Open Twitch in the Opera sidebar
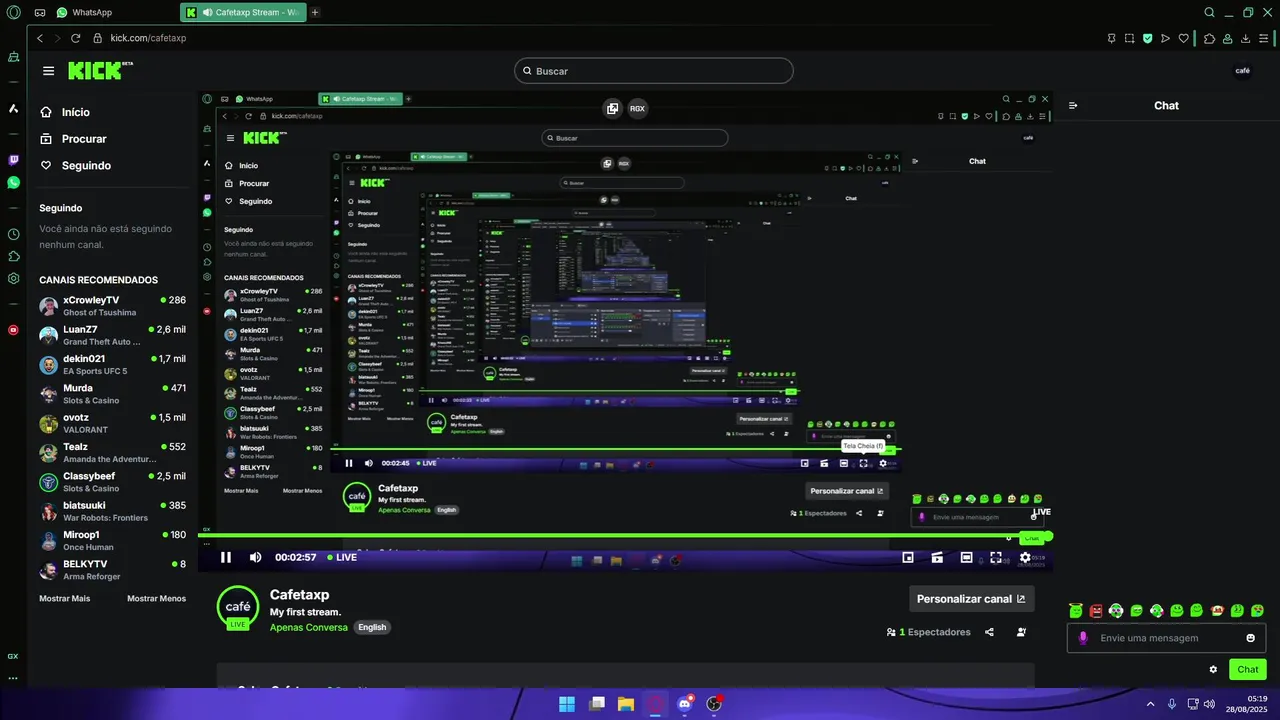 13,160
